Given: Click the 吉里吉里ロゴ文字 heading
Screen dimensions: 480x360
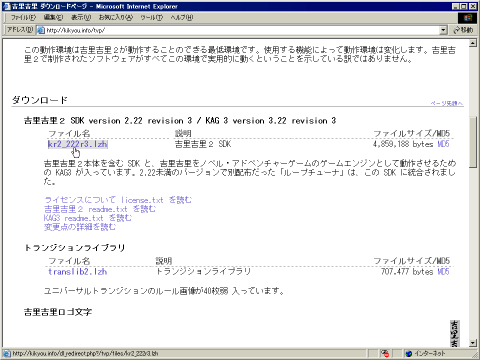Looking at the screenshot, I should coord(58,312).
